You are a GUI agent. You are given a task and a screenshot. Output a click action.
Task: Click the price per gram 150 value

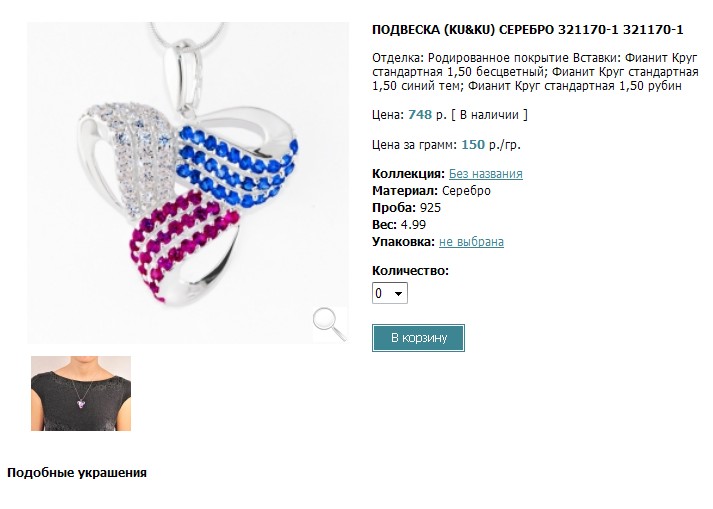click(x=473, y=145)
